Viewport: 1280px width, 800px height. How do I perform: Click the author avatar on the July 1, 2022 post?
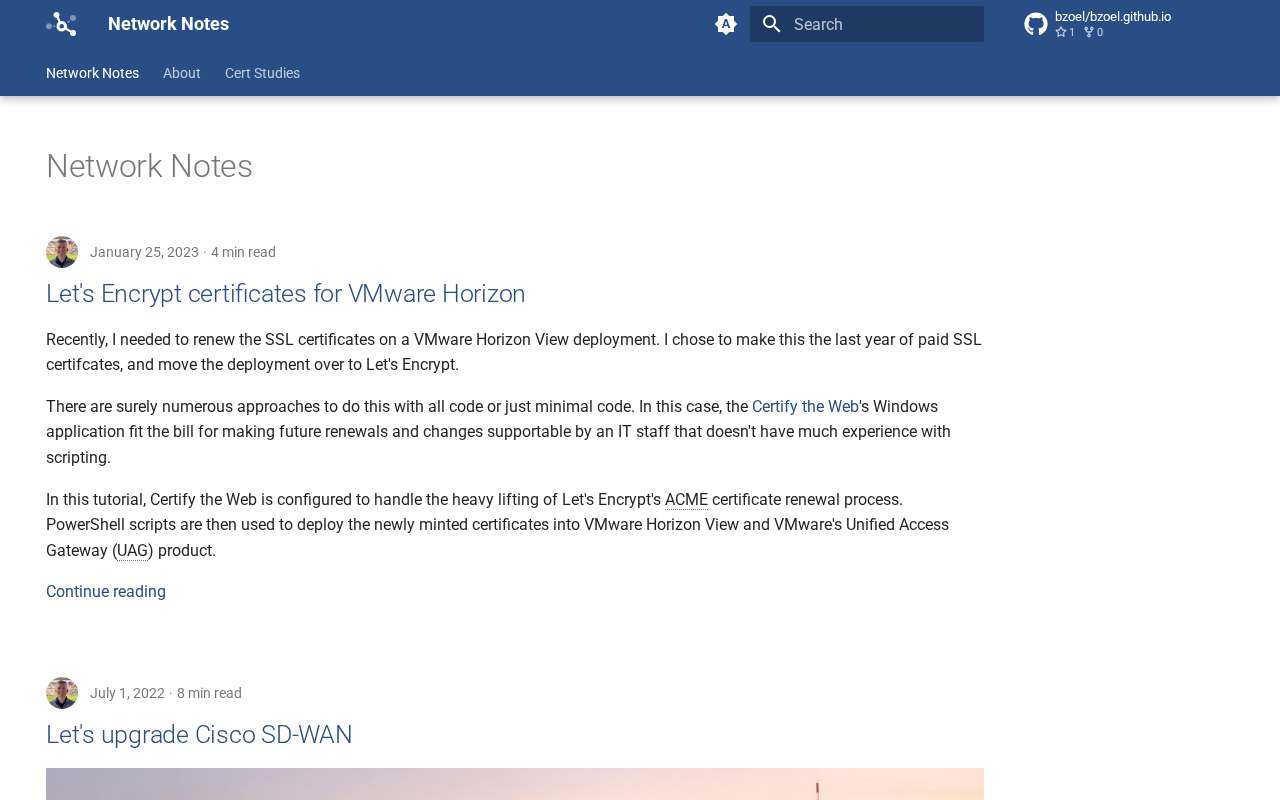[x=62, y=693]
